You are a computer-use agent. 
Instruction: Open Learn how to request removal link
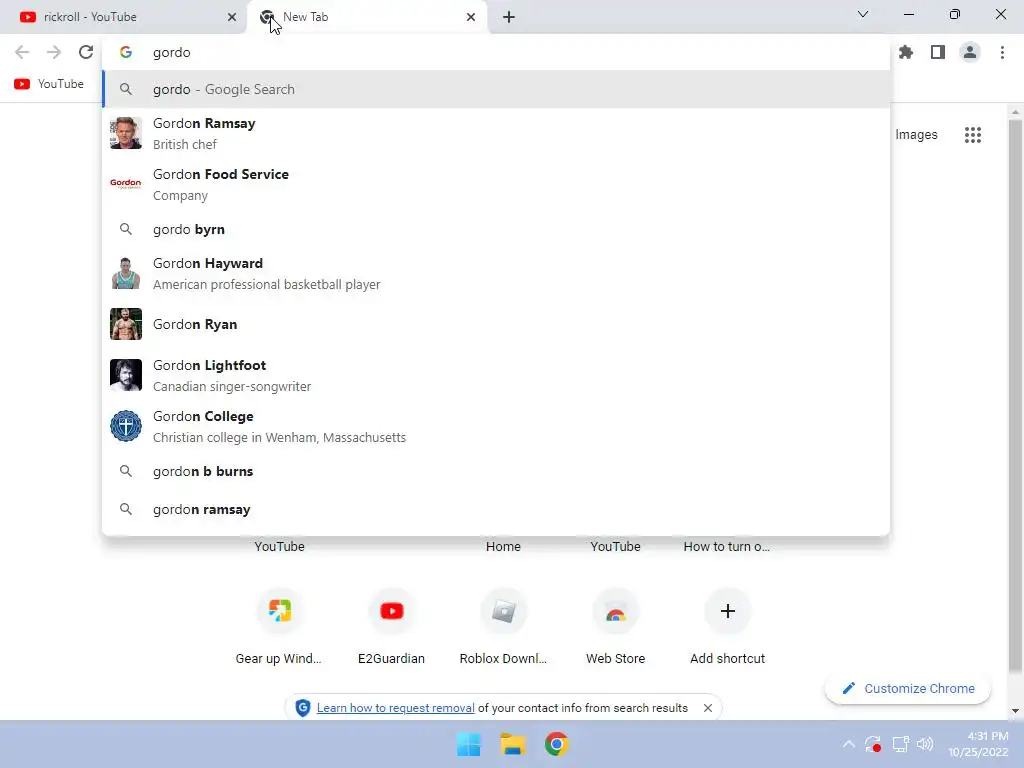(396, 708)
